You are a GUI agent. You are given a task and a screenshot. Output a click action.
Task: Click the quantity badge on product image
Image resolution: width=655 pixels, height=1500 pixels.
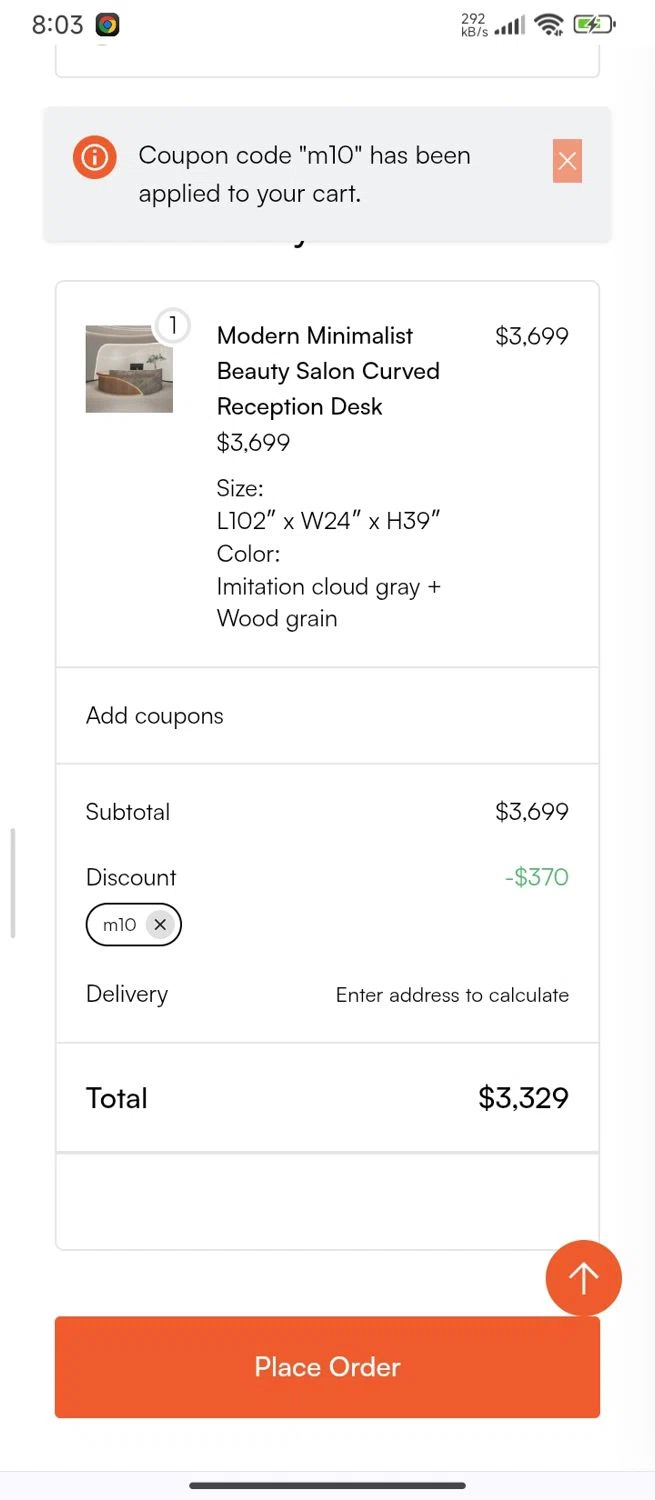(173, 325)
